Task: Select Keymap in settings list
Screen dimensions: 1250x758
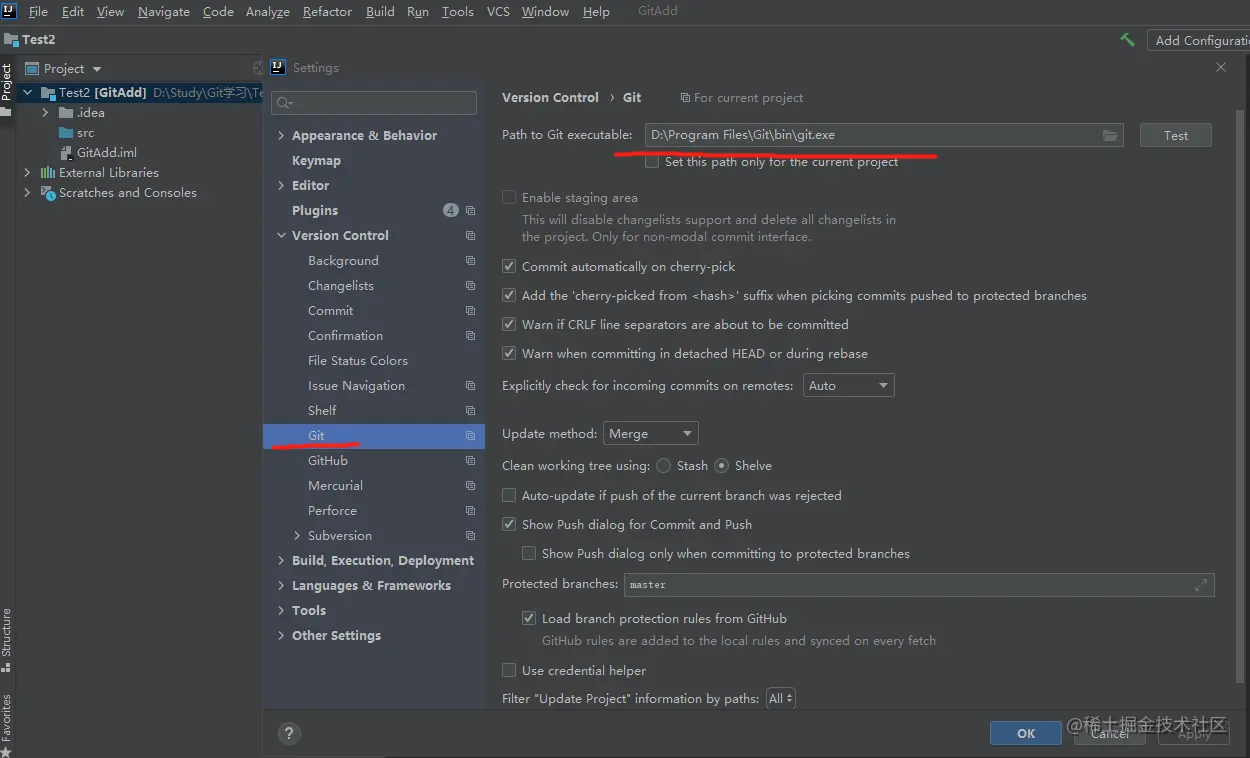Action: click(316, 161)
